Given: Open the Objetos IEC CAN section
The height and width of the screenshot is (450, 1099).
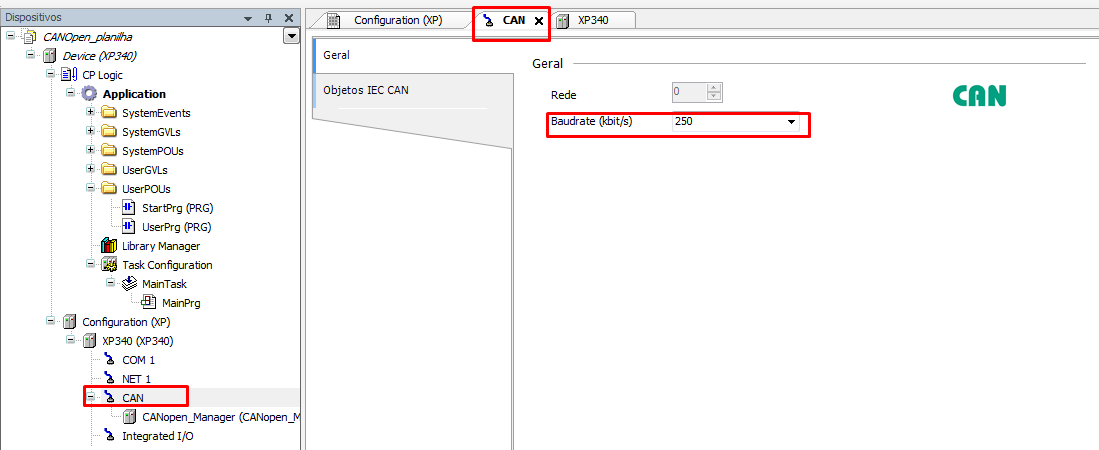Looking at the screenshot, I should 366,90.
